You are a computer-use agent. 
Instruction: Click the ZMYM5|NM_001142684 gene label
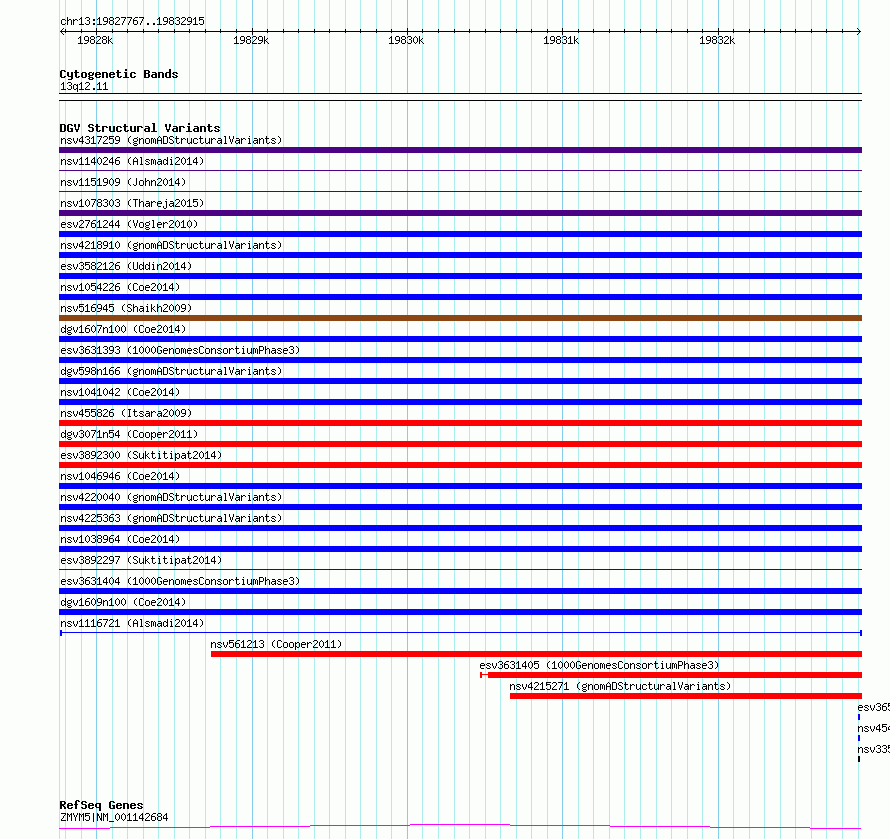click(x=114, y=817)
